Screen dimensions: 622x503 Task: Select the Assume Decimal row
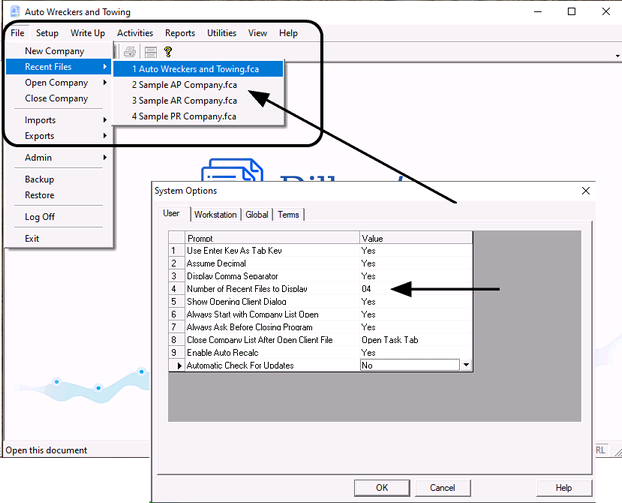coord(321,263)
